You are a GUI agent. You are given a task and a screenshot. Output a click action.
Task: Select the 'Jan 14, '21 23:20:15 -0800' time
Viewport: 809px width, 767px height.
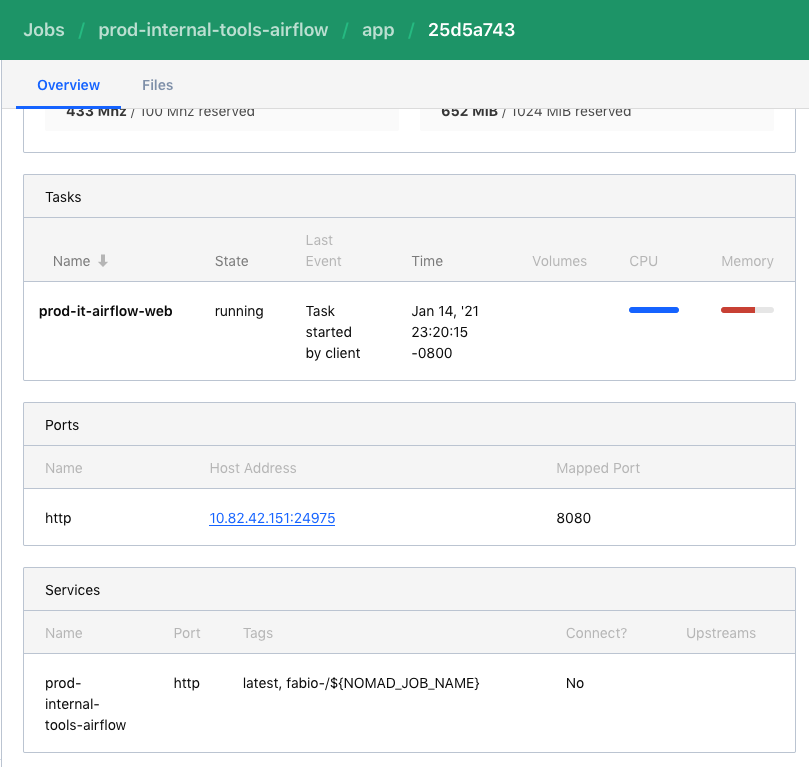pos(445,332)
